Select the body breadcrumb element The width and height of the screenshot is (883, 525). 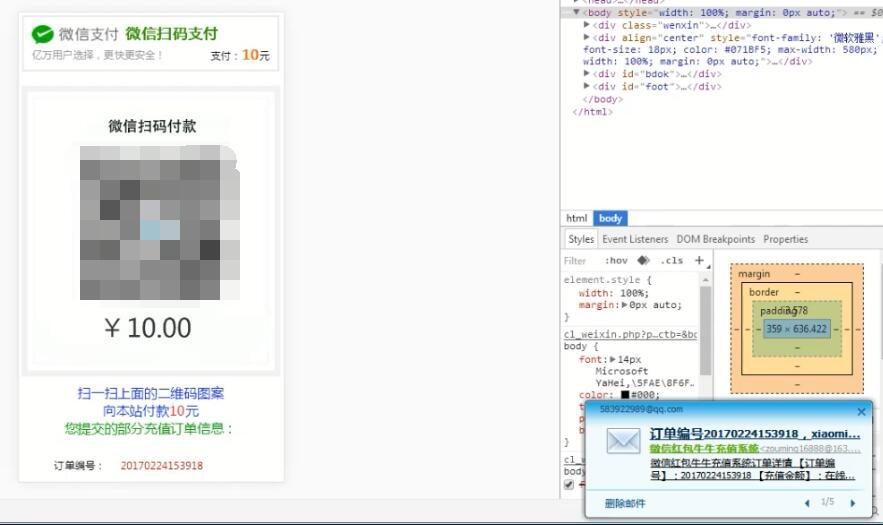click(610, 218)
